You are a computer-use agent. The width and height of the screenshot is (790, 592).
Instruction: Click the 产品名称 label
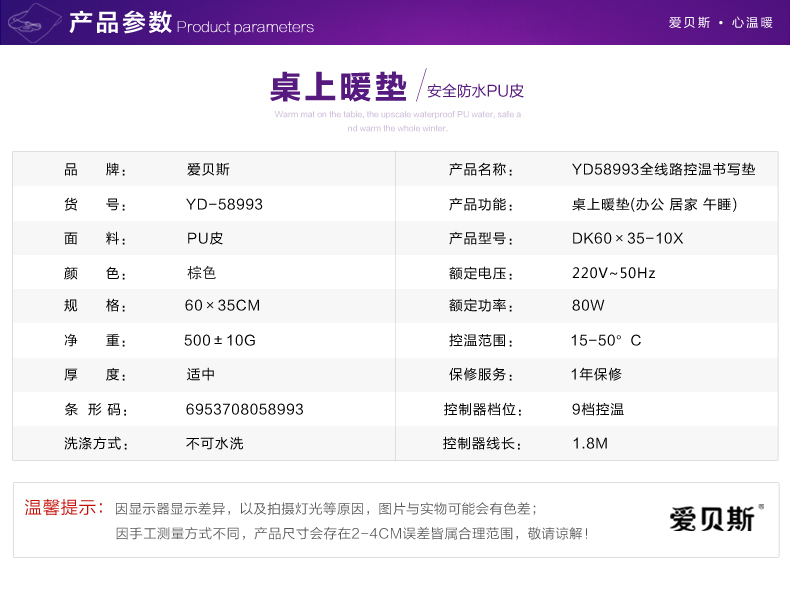[x=481, y=169]
